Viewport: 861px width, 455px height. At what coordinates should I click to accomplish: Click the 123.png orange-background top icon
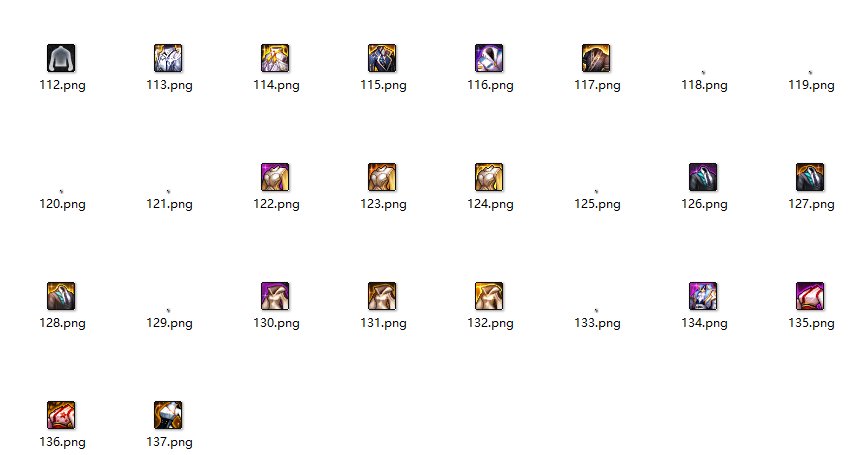coord(382,177)
